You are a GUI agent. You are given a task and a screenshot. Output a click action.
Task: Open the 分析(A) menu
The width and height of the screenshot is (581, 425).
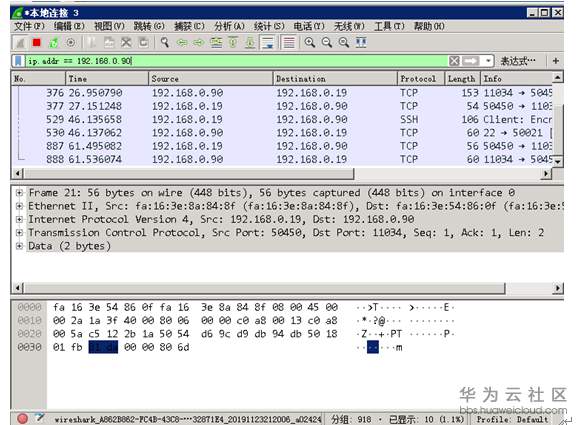(229, 26)
